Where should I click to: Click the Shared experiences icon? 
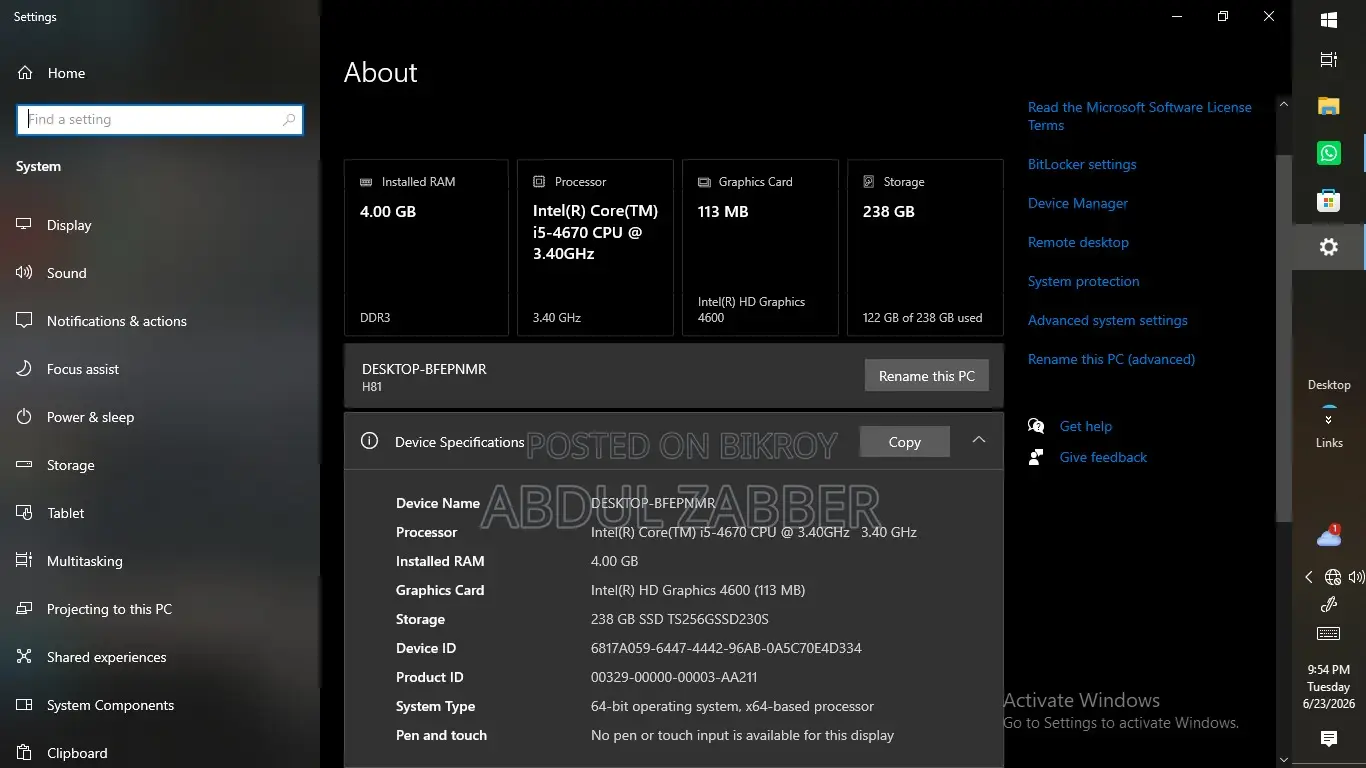[25, 657]
